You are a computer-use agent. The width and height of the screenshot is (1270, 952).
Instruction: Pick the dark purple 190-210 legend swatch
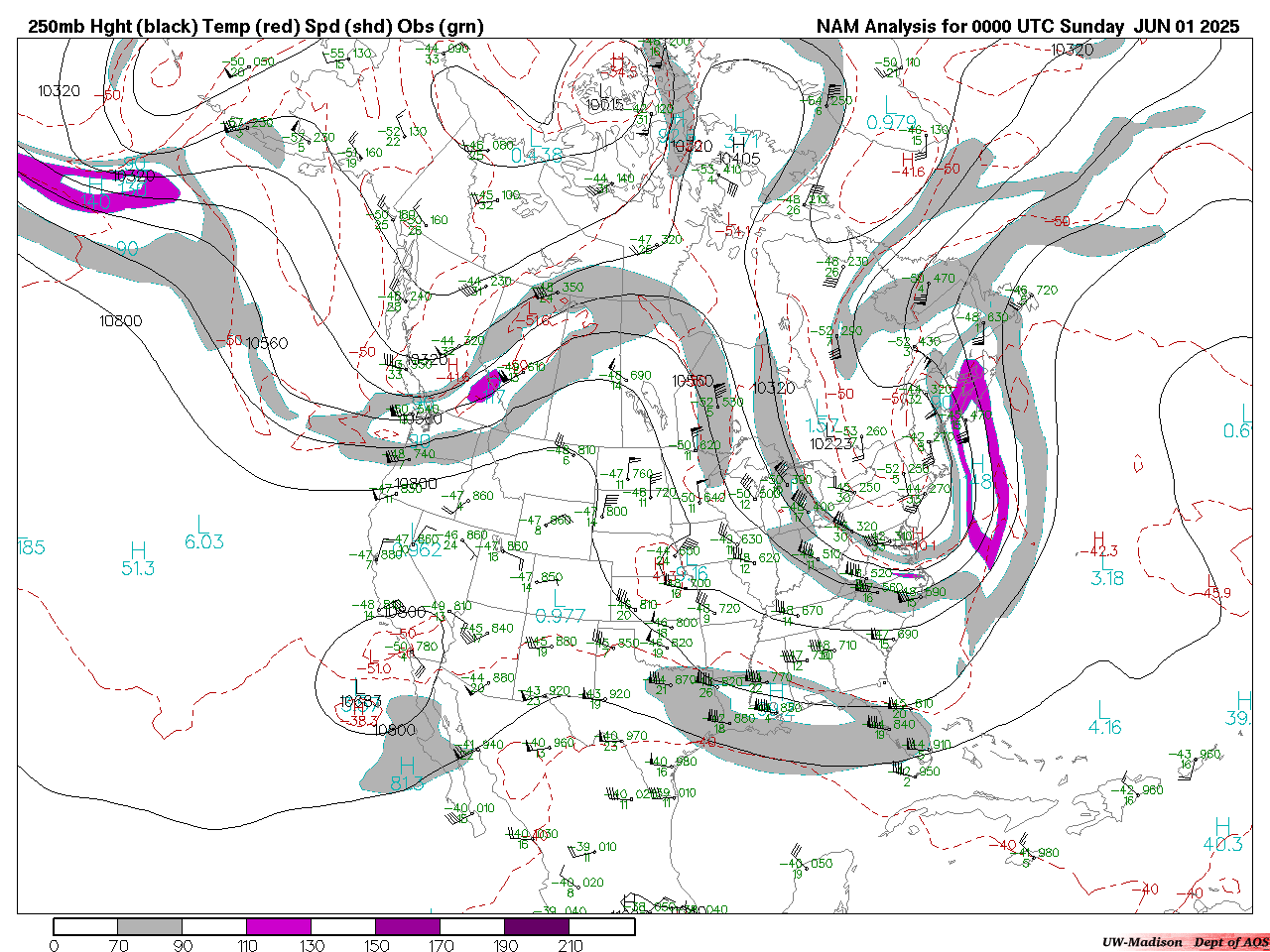click(537, 927)
